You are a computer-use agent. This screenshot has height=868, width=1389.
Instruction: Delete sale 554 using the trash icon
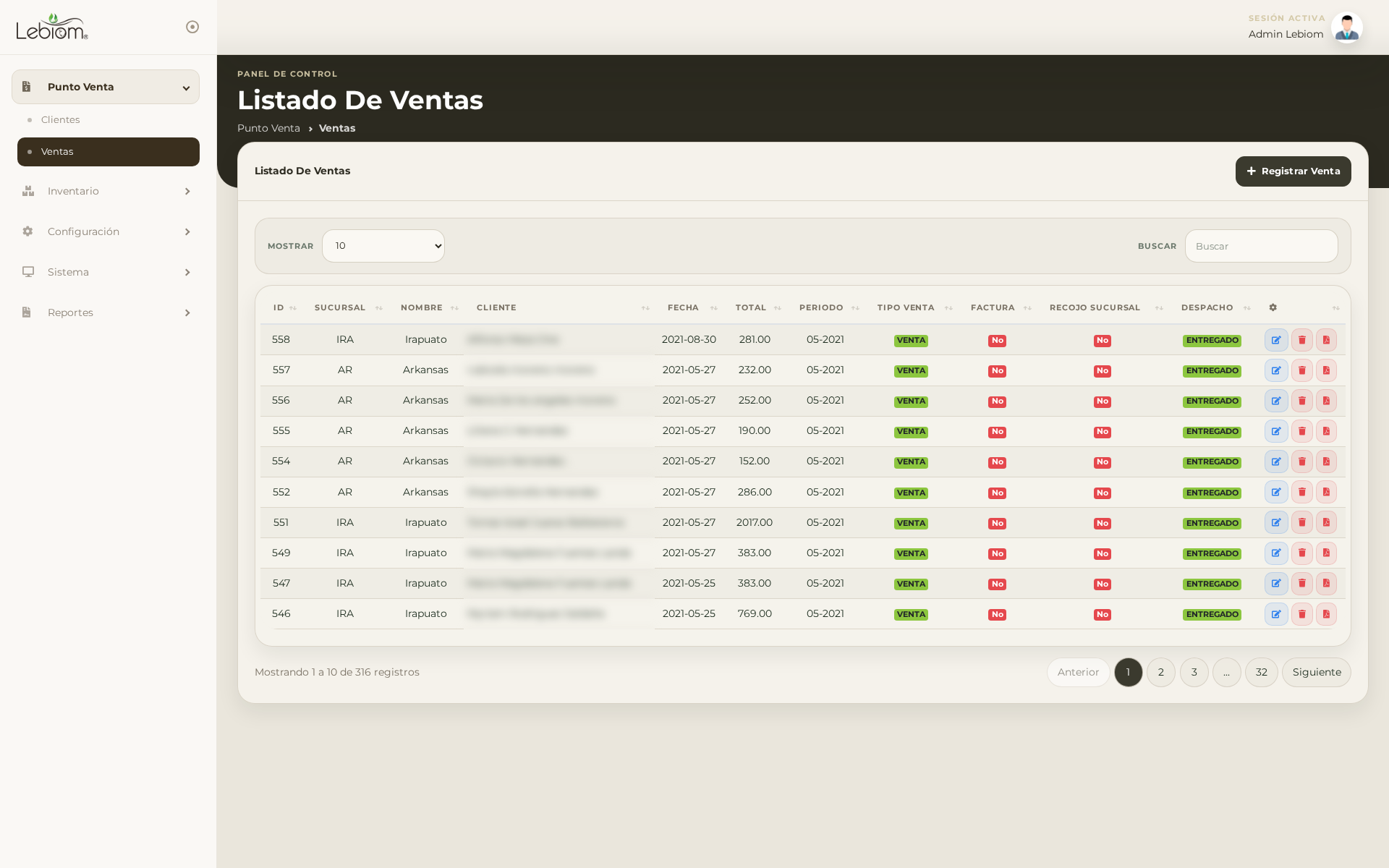[1301, 461]
